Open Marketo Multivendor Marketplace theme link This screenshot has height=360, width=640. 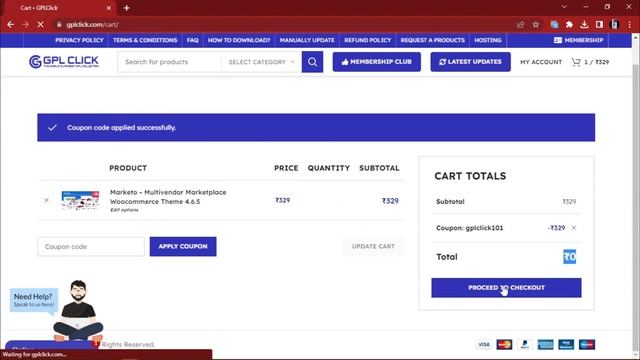point(168,197)
